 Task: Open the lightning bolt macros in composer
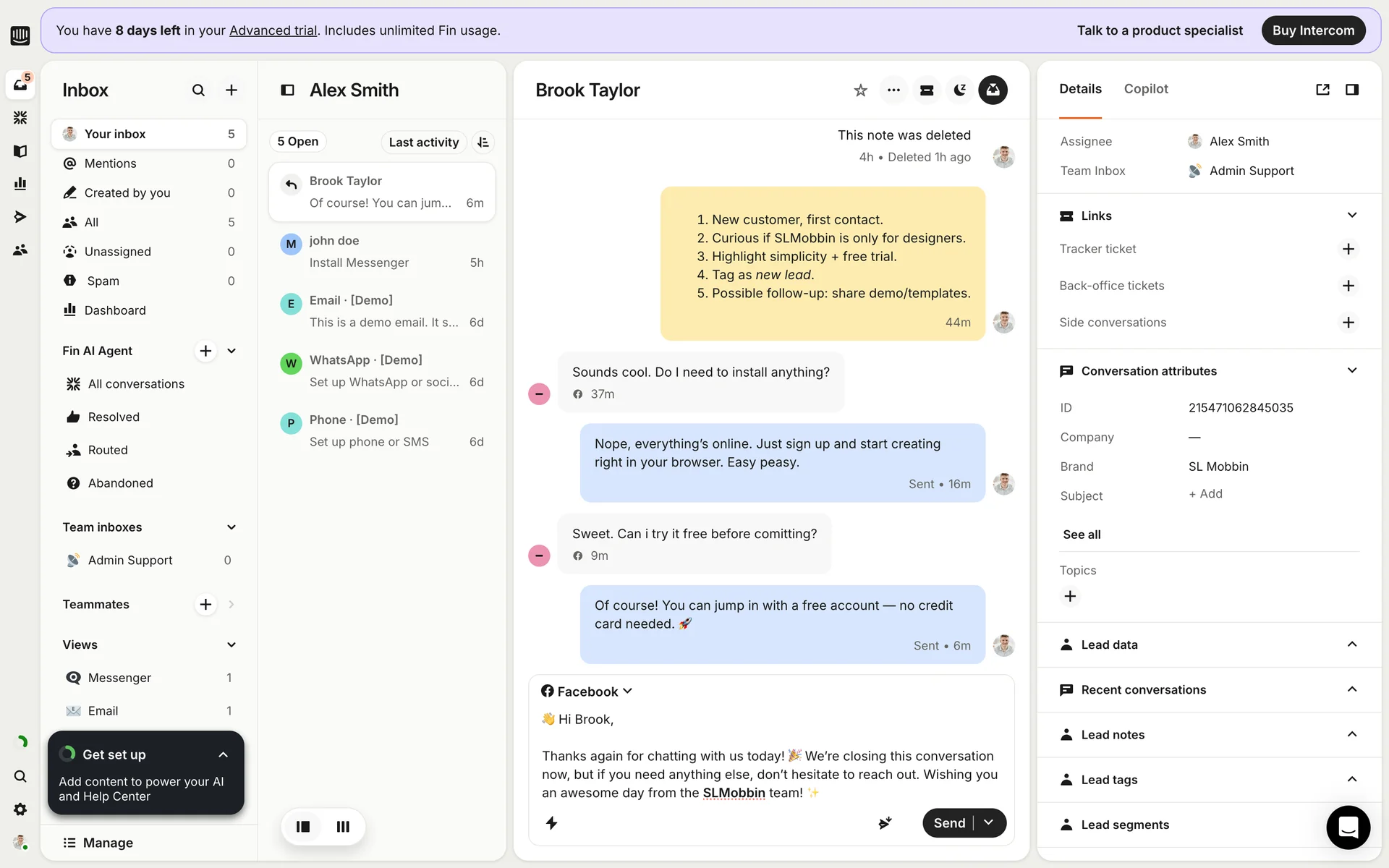(551, 823)
